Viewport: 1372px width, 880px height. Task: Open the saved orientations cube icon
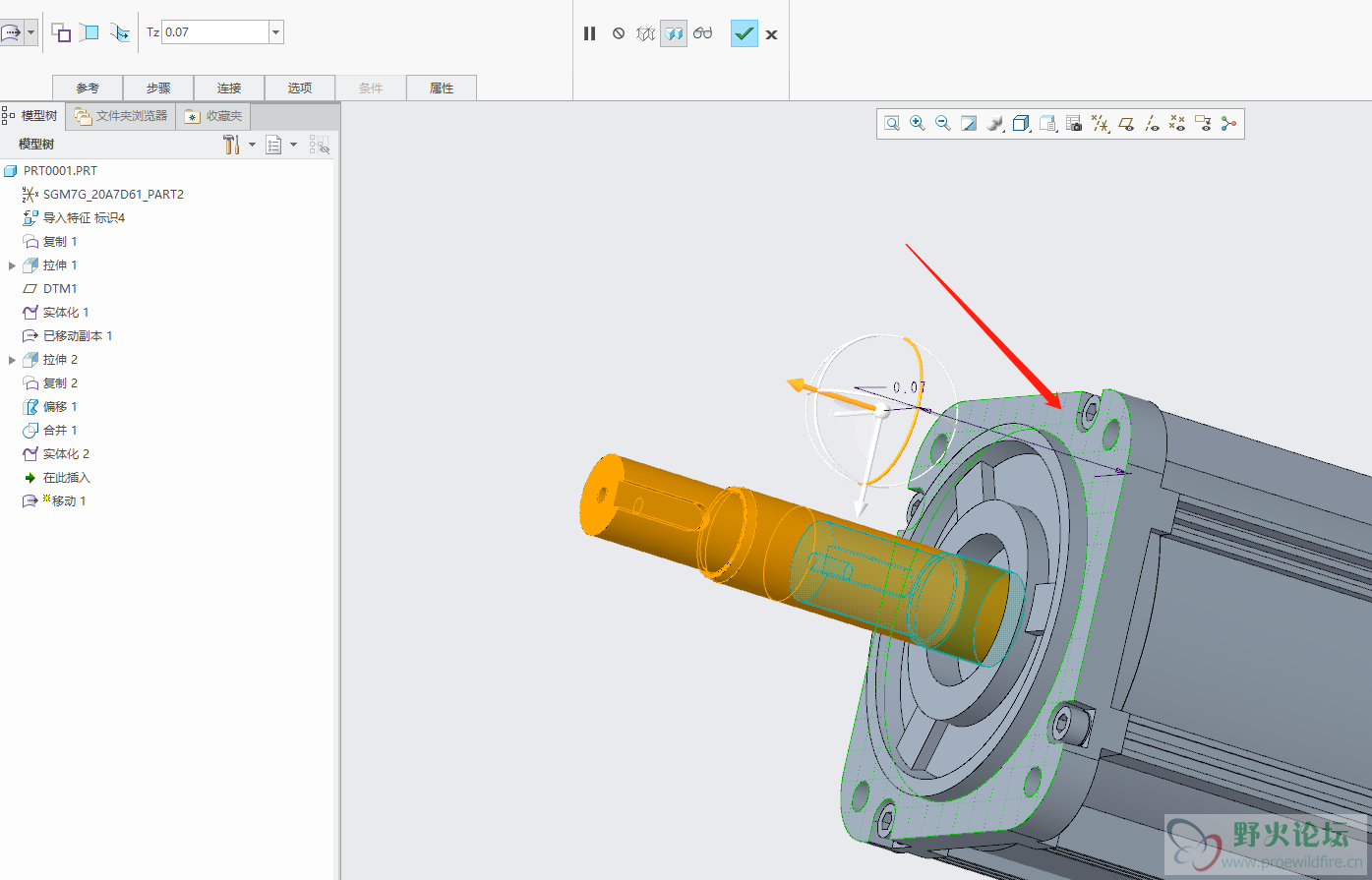tap(1021, 123)
